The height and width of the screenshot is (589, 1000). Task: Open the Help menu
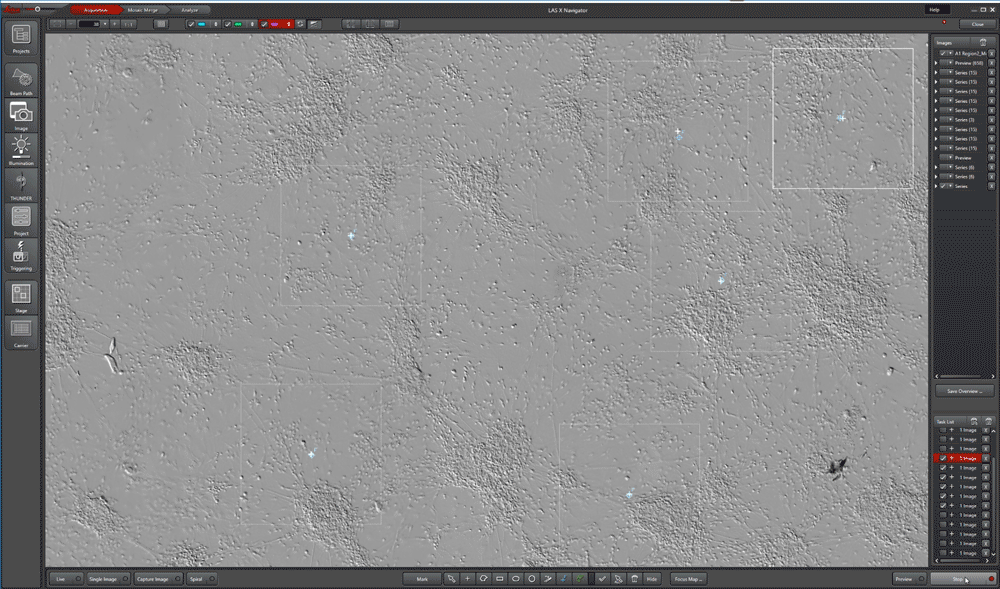tap(935, 10)
